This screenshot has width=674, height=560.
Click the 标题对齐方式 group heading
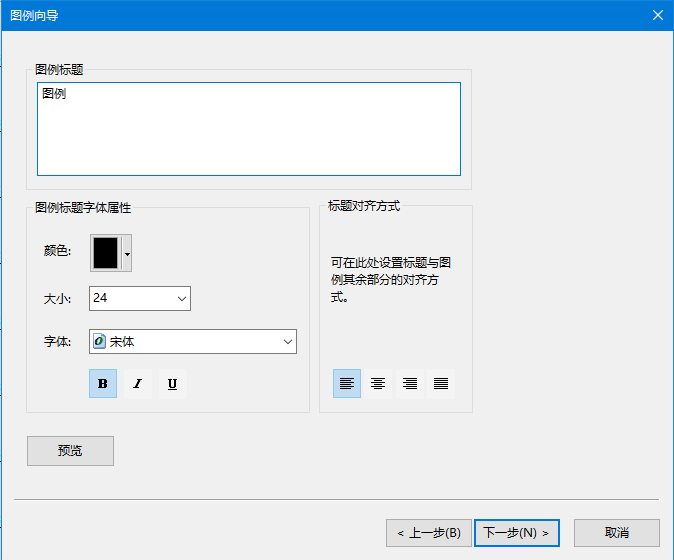[364, 206]
